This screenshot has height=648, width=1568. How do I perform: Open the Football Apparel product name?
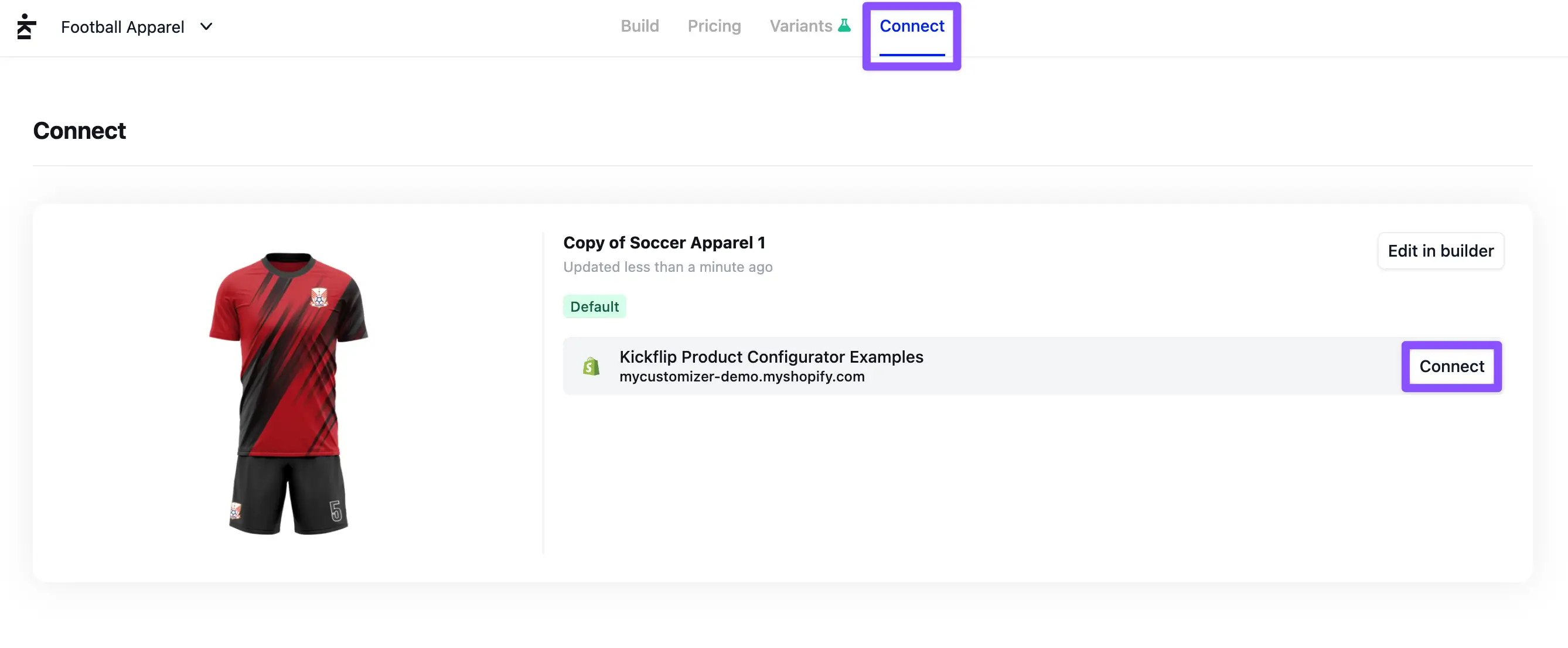coord(122,27)
